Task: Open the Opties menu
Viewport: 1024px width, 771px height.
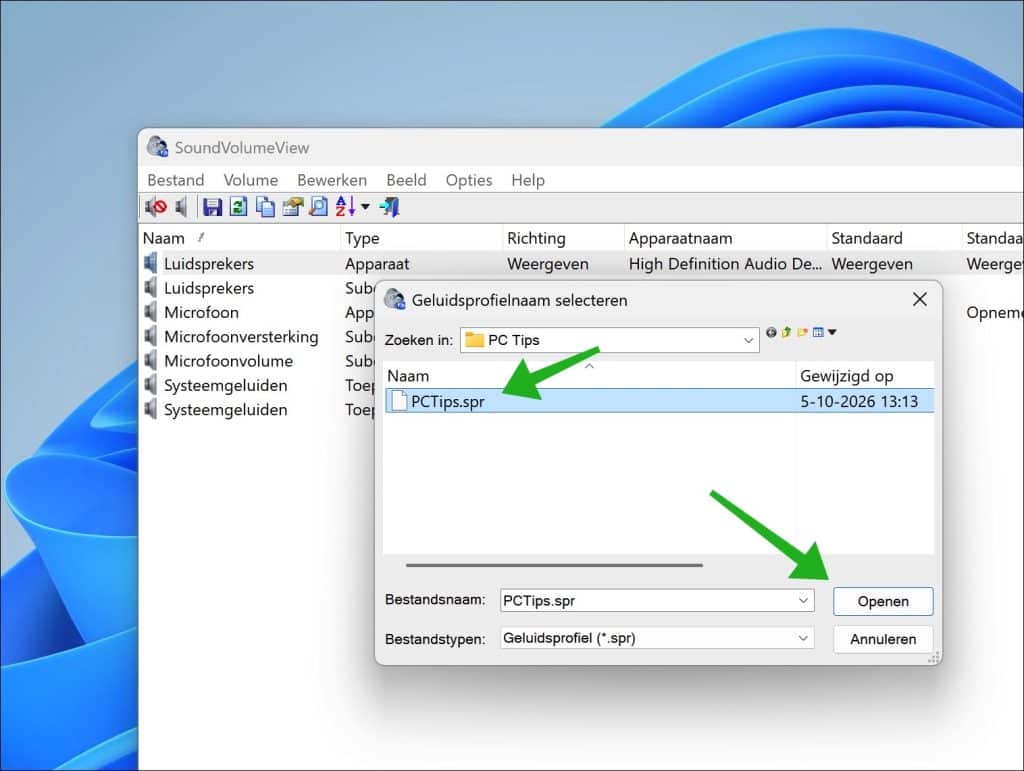Action: pyautogui.click(x=469, y=180)
